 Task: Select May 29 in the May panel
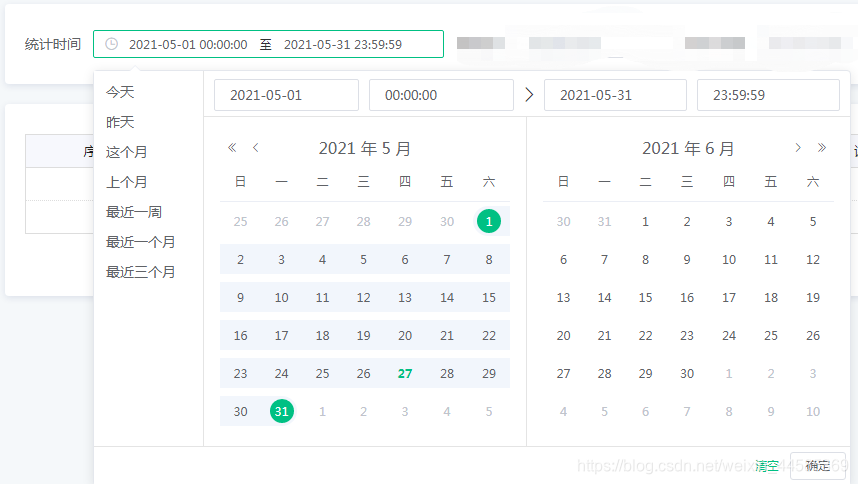pos(489,374)
